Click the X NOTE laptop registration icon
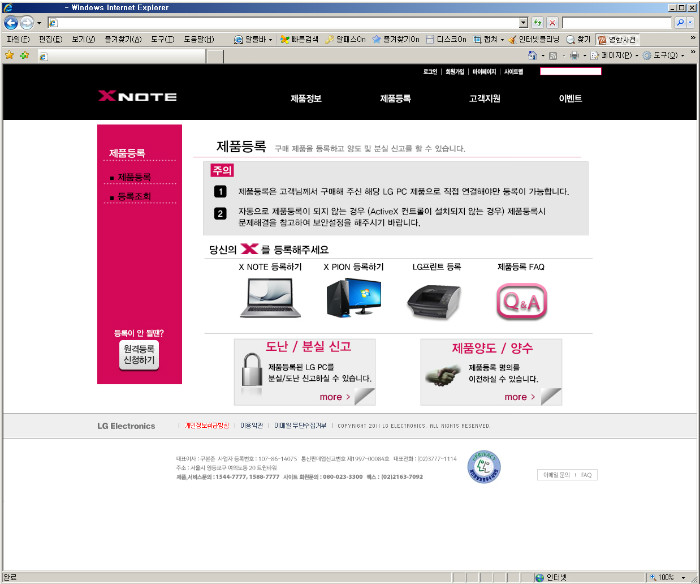Viewport: 700px width, 584px height. pos(269,298)
